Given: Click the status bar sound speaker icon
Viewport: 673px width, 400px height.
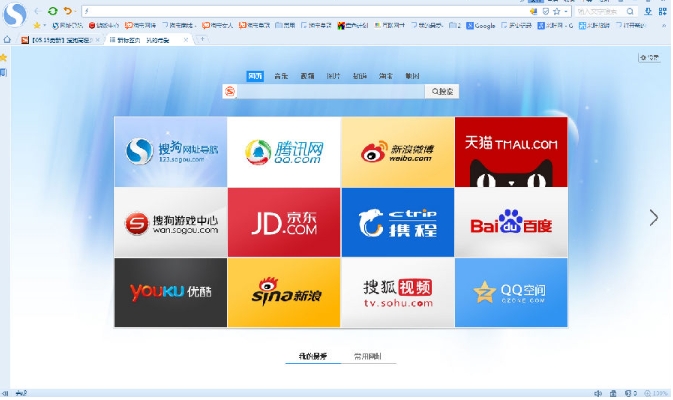Looking at the screenshot, I should coord(598,393).
